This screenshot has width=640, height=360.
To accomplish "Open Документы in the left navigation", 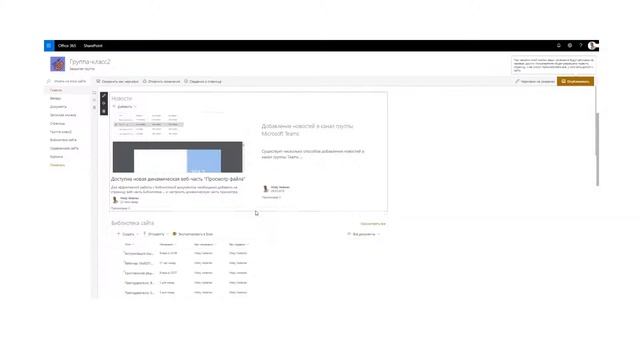I will (x=58, y=107).
